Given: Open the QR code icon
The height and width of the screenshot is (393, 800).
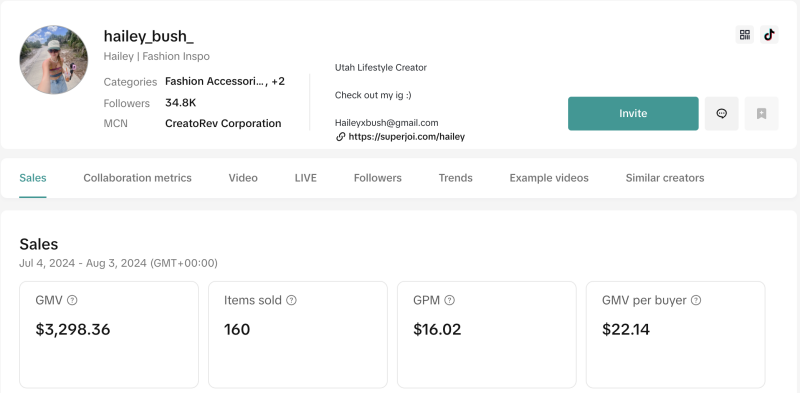Looking at the screenshot, I should point(744,35).
